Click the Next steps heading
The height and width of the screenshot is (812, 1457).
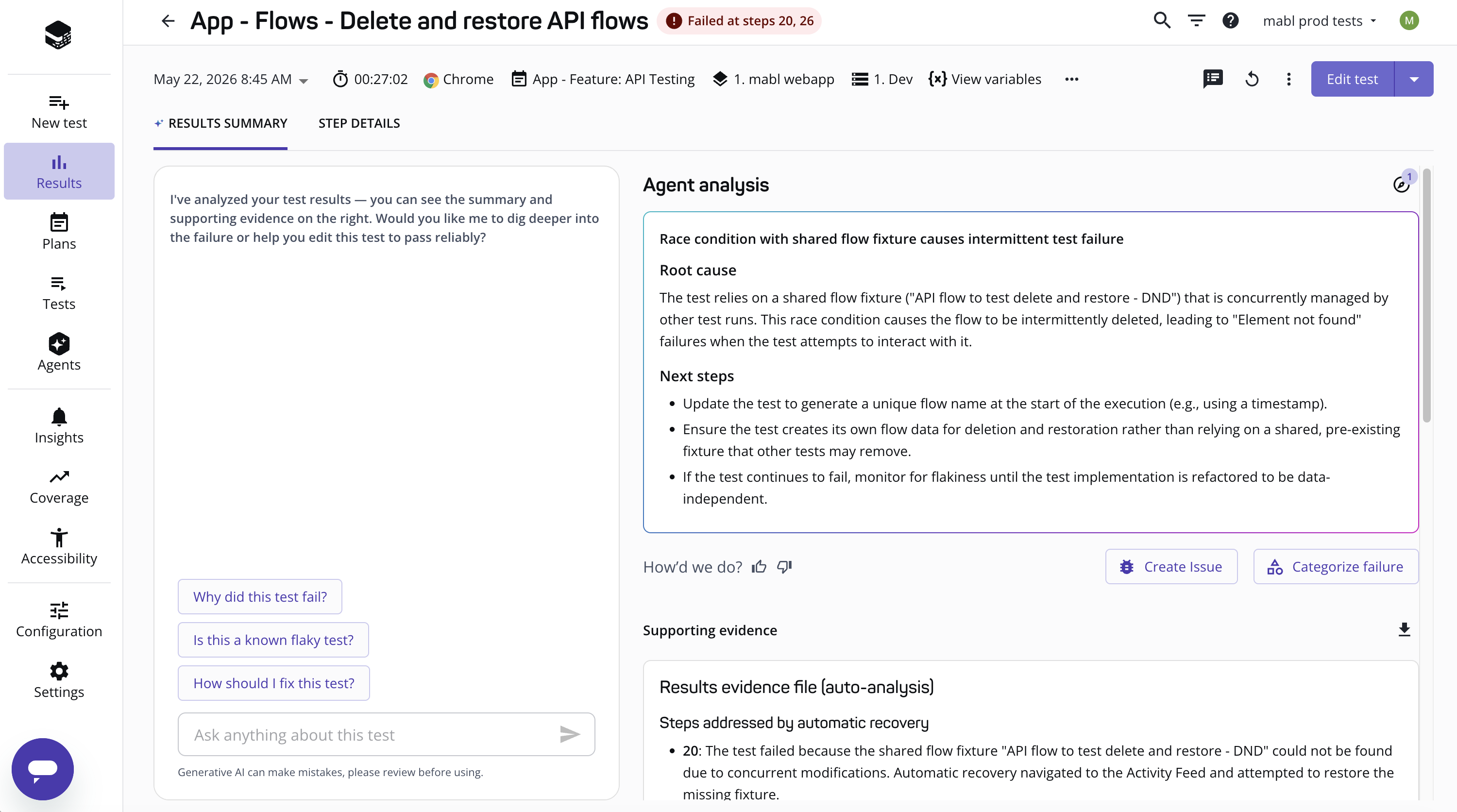[697, 376]
